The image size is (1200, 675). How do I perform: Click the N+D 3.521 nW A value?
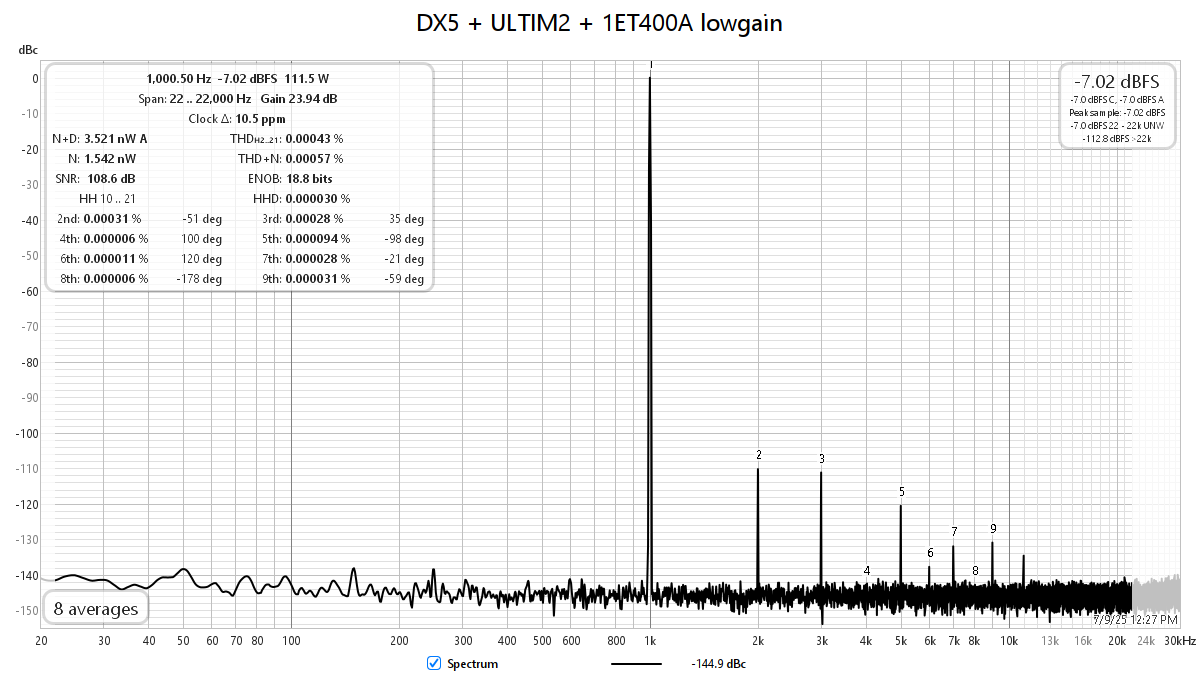tap(116, 138)
